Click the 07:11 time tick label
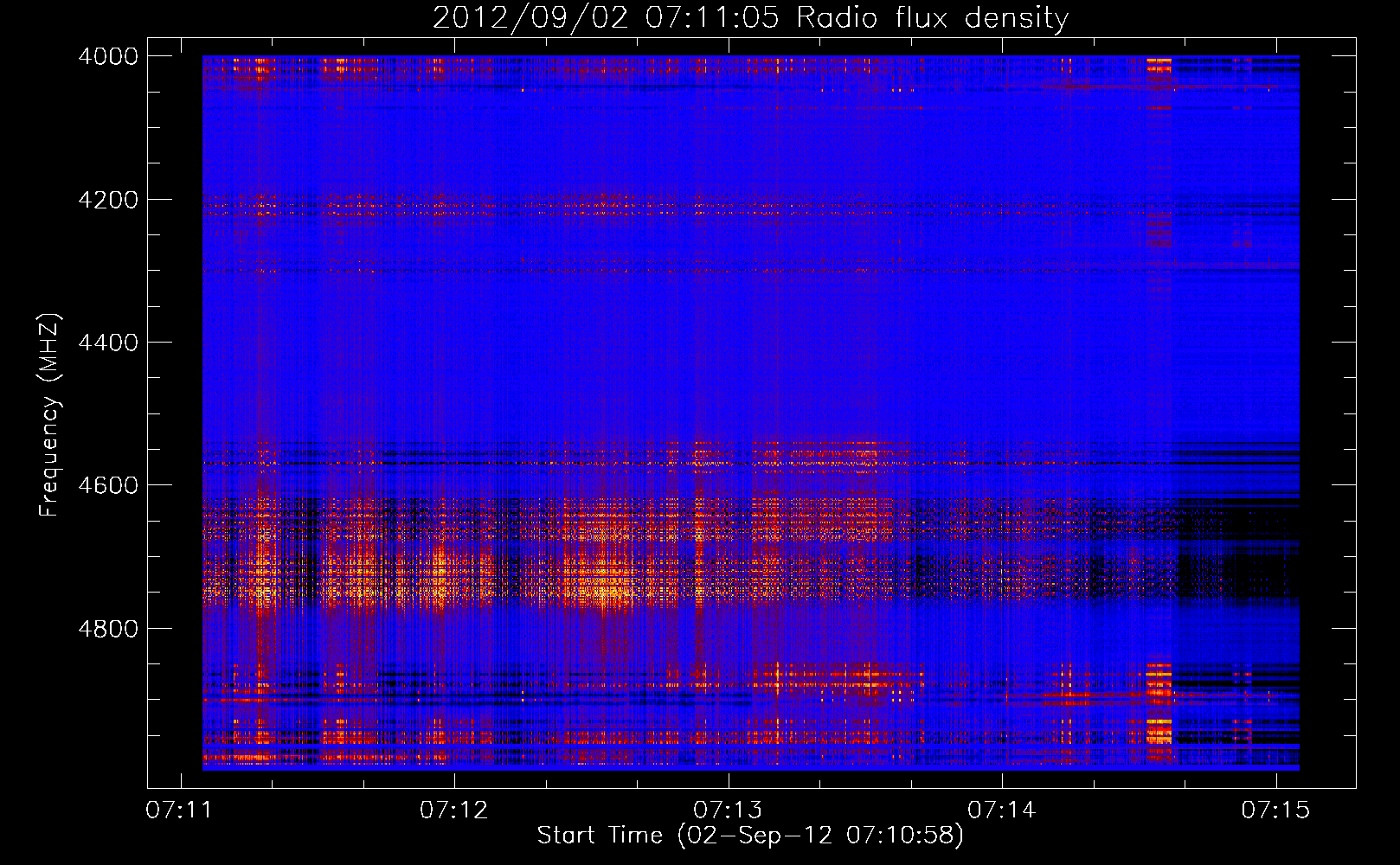 (180, 811)
